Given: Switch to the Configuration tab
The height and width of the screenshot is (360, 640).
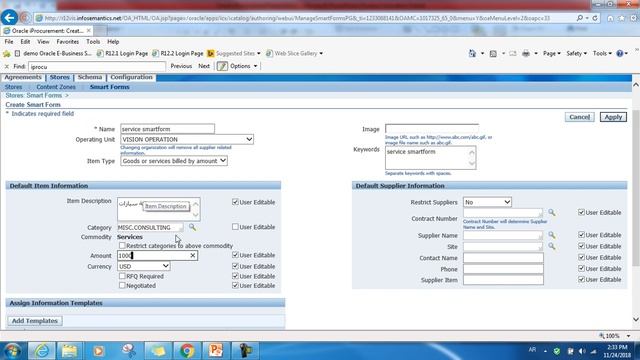Looking at the screenshot, I should tap(131, 77).
